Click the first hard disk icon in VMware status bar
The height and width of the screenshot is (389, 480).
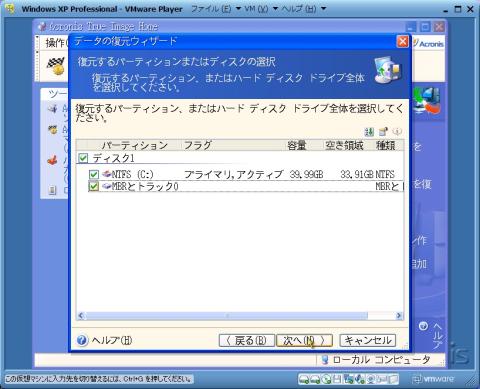click(x=304, y=379)
